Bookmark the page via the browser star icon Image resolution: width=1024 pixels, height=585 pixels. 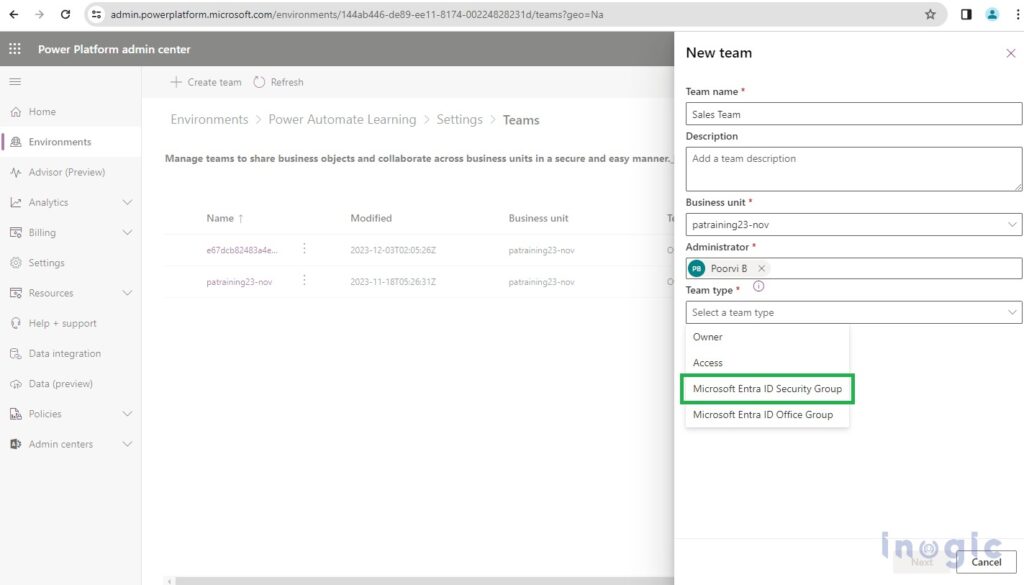pos(930,15)
